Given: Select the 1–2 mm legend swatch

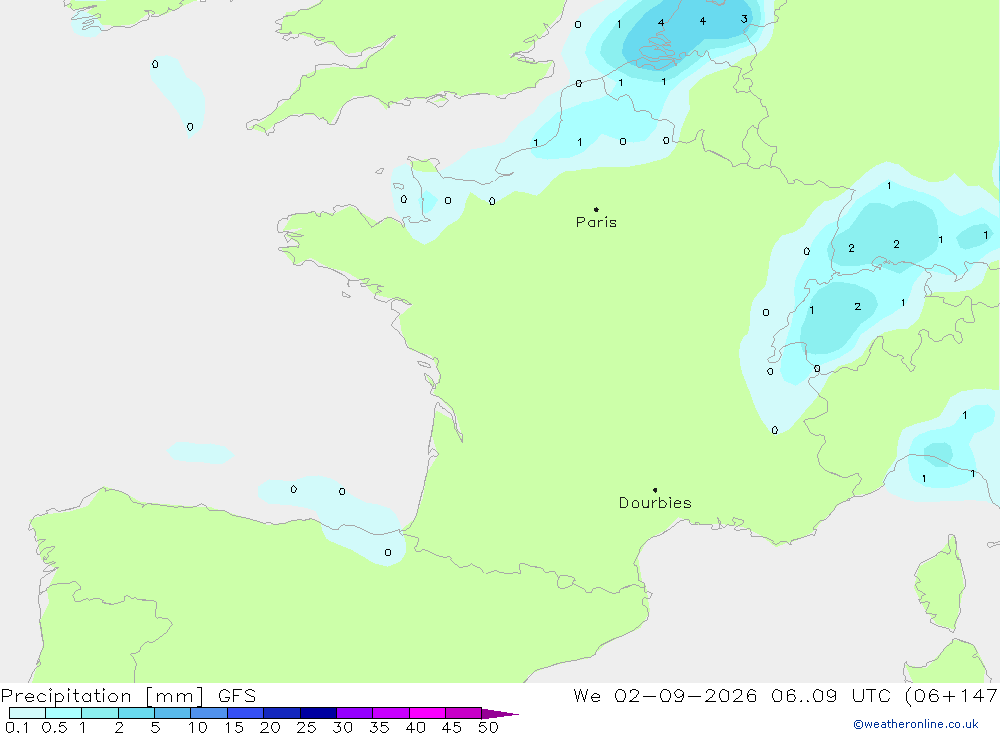Looking at the screenshot, I should [100, 713].
